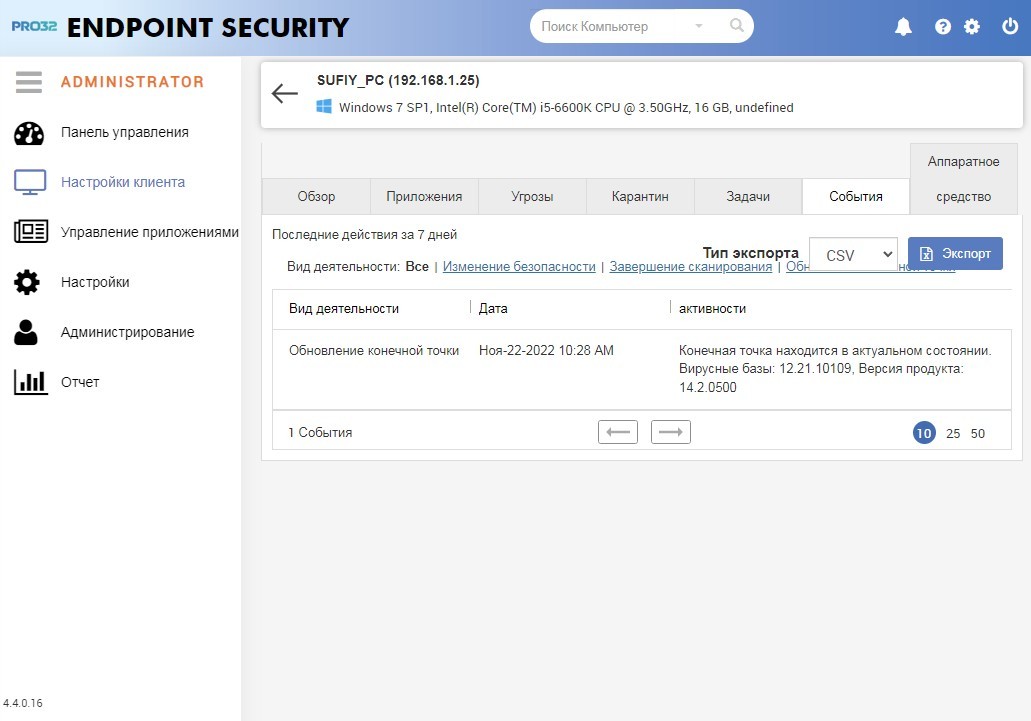
Task: Open the notifications bell icon
Action: click(x=903, y=27)
